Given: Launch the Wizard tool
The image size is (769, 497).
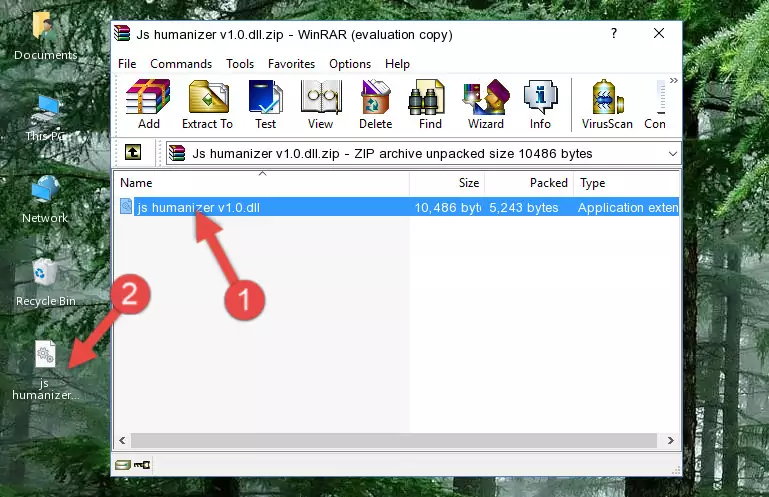Looking at the screenshot, I should (x=486, y=104).
